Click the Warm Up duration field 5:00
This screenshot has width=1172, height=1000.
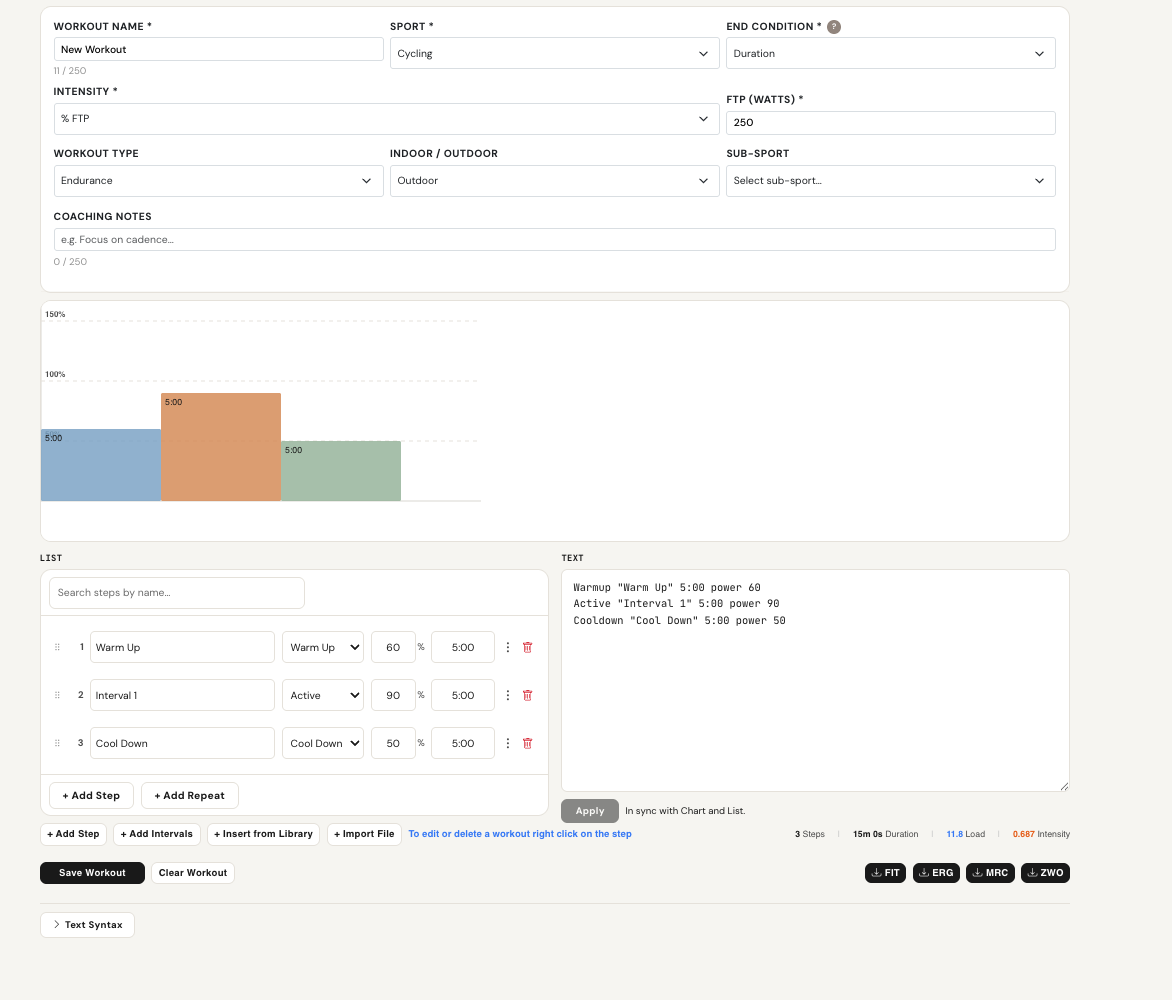(463, 647)
